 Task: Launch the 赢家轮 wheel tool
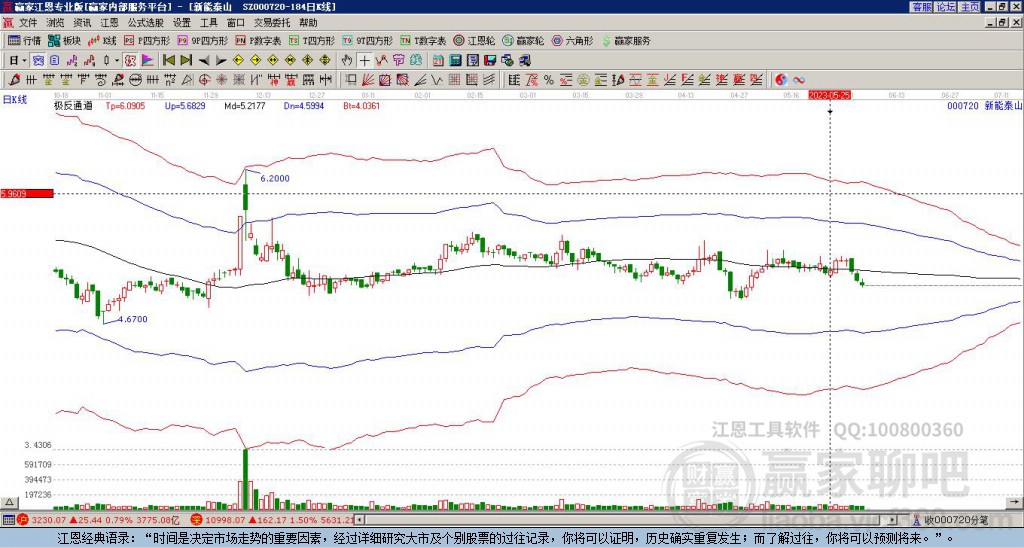click(x=523, y=40)
